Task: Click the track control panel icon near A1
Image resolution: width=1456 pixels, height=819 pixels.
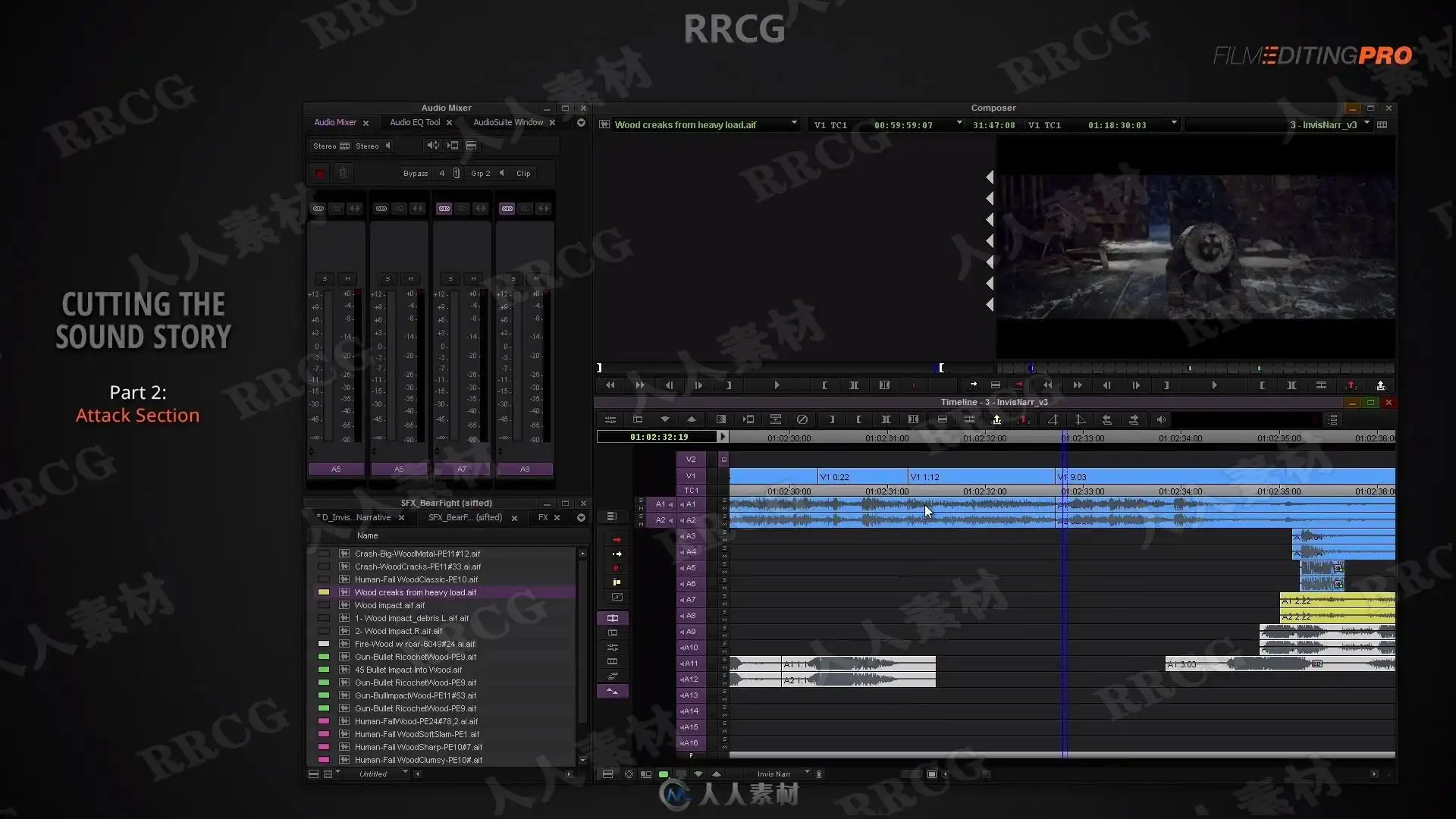Action: pyautogui.click(x=611, y=516)
